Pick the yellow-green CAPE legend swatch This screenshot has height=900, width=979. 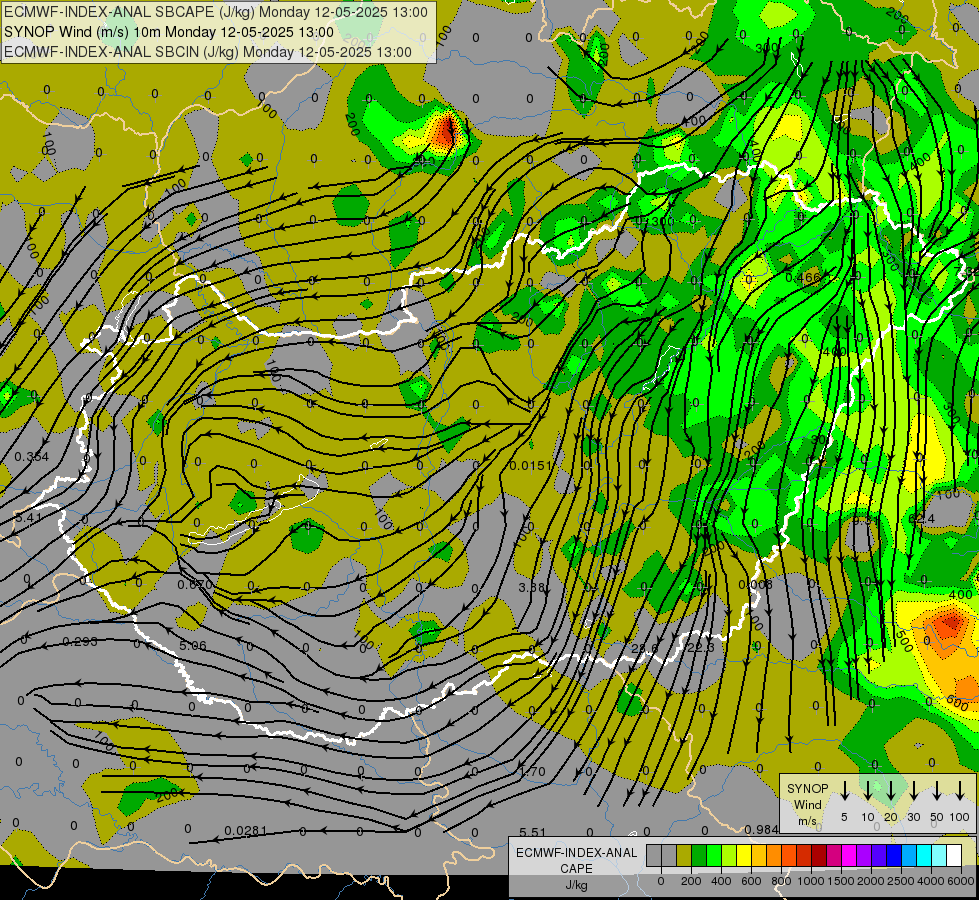(729, 855)
